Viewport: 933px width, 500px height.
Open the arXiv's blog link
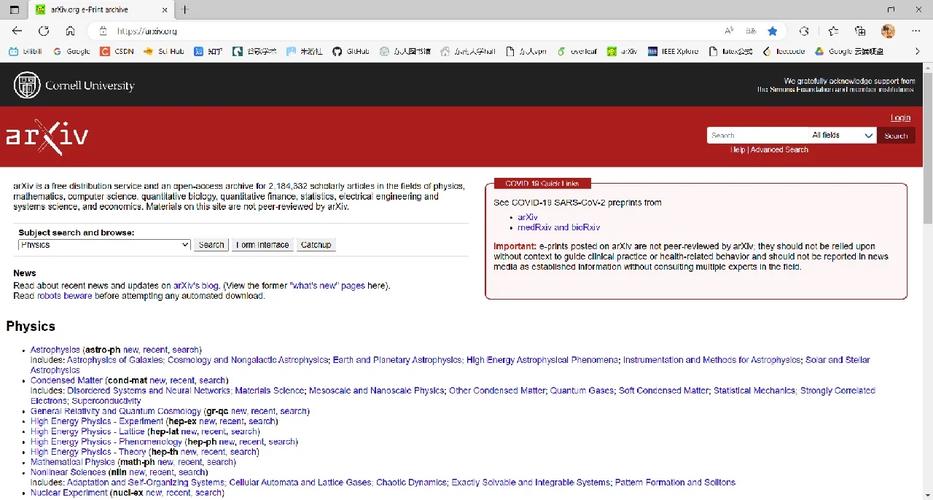tap(196, 286)
